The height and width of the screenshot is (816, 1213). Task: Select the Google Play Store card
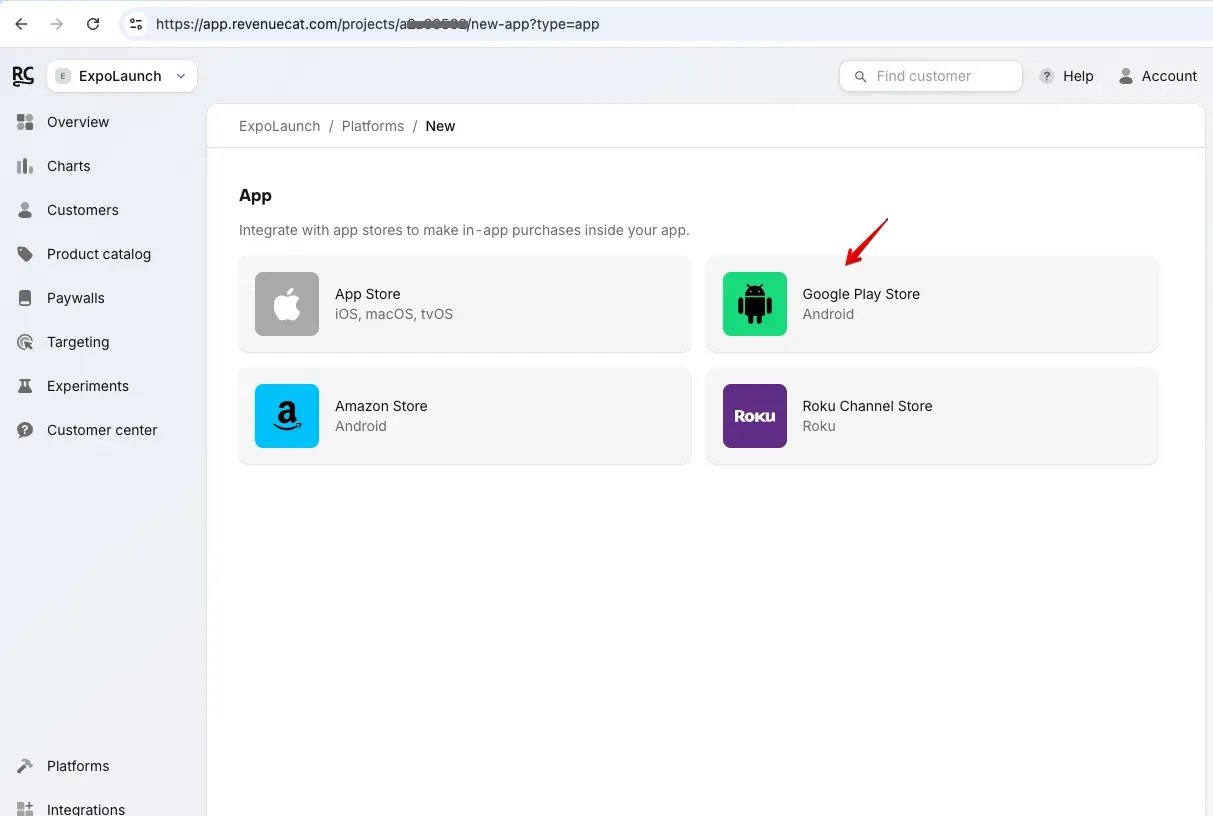click(x=932, y=304)
